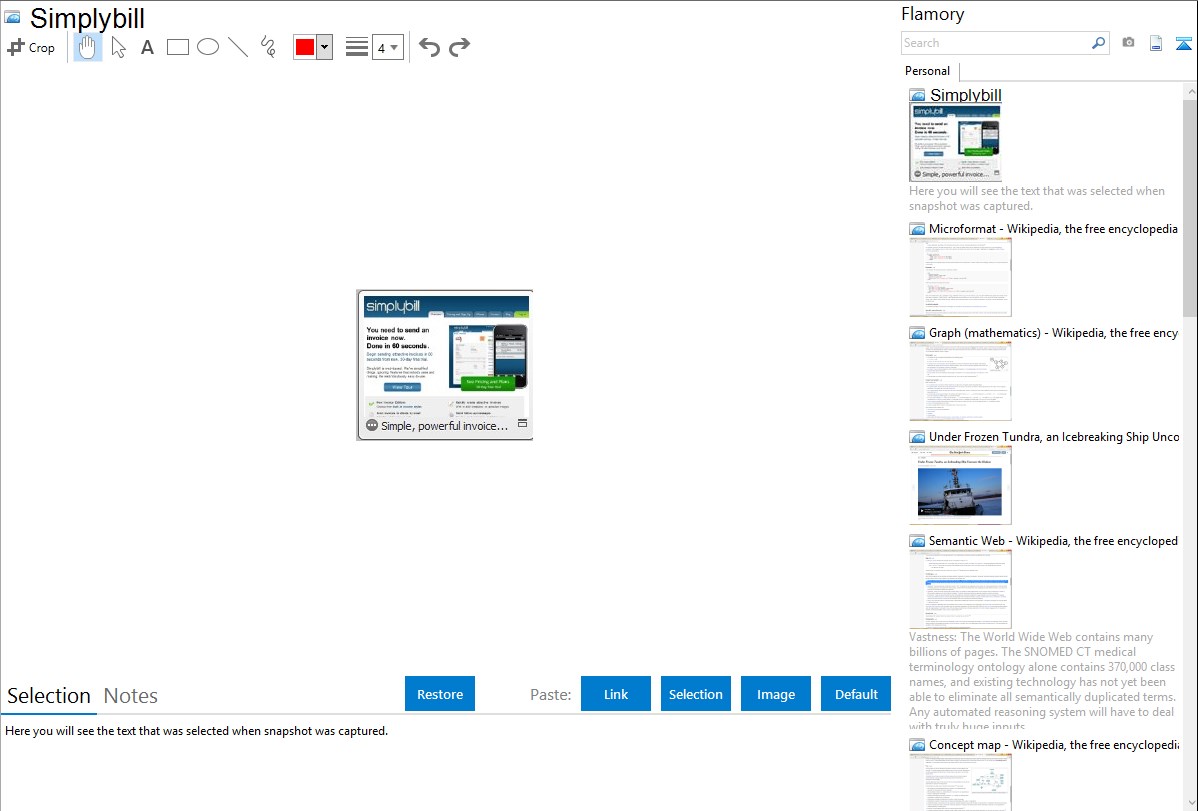The width and height of the screenshot is (1198, 811).
Task: Click the Semantic Web snapshot thumbnail
Action: pos(960,589)
